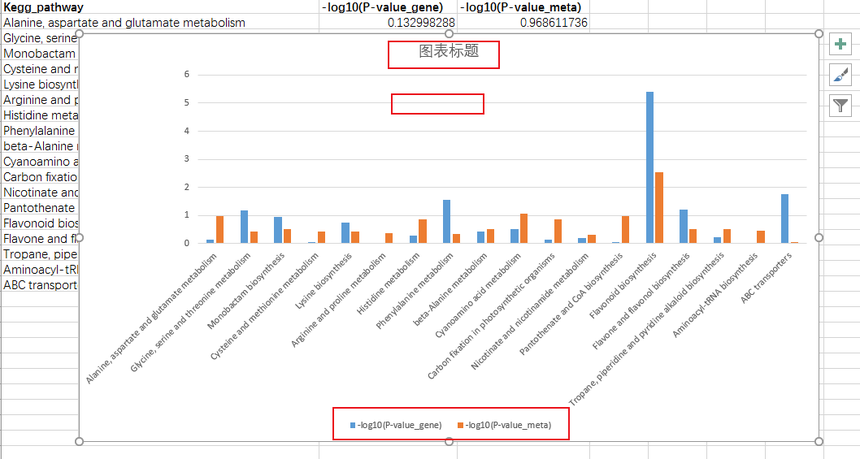Click the chart's top-right resize handle

coord(819,33)
